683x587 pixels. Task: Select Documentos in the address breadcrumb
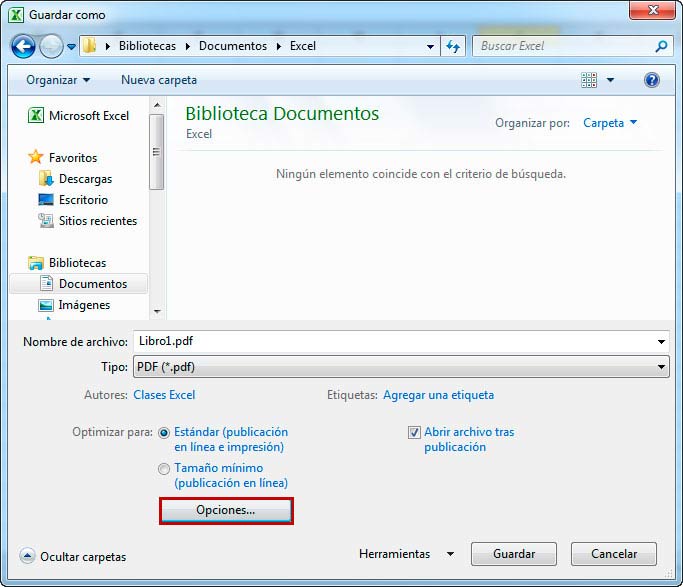[x=233, y=46]
